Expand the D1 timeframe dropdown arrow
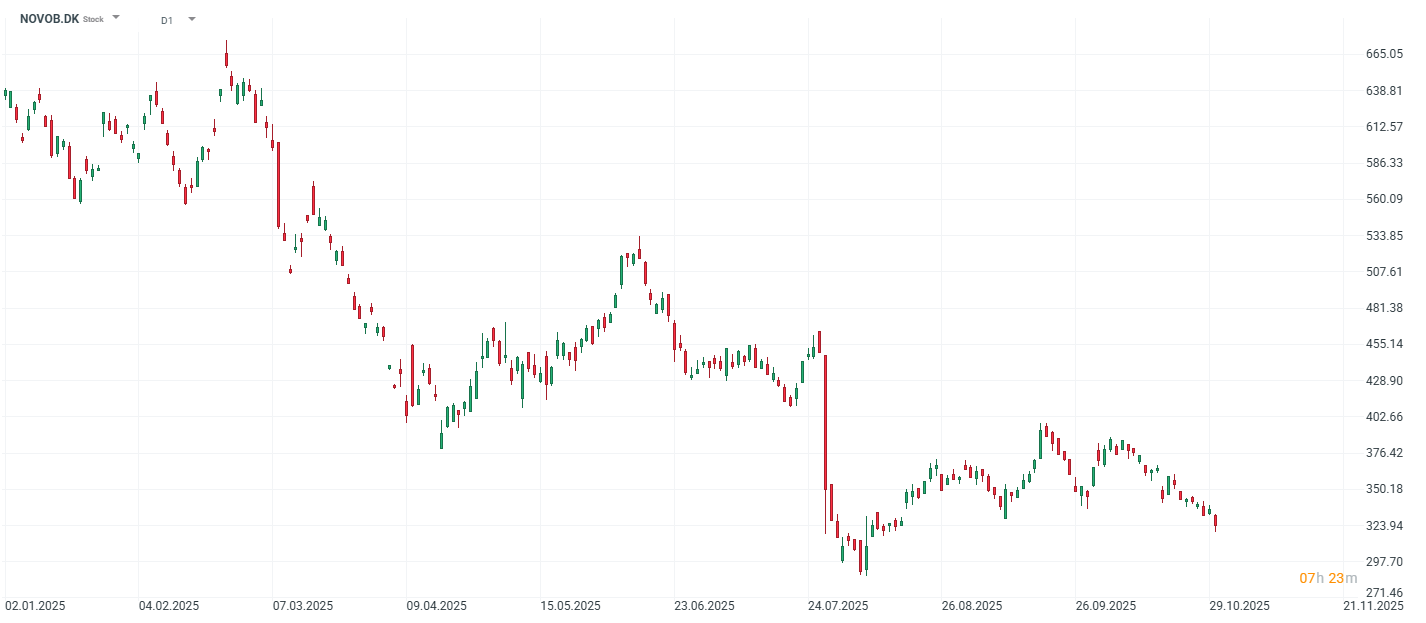 click(192, 18)
